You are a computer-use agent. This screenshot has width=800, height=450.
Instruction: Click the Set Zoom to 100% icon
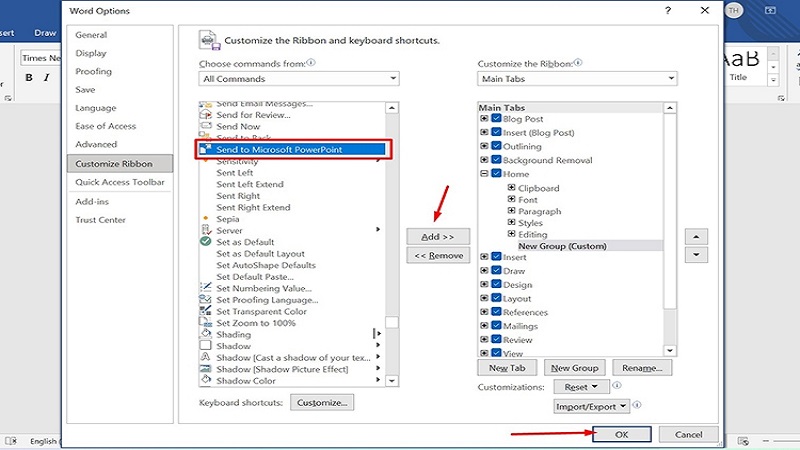point(206,322)
